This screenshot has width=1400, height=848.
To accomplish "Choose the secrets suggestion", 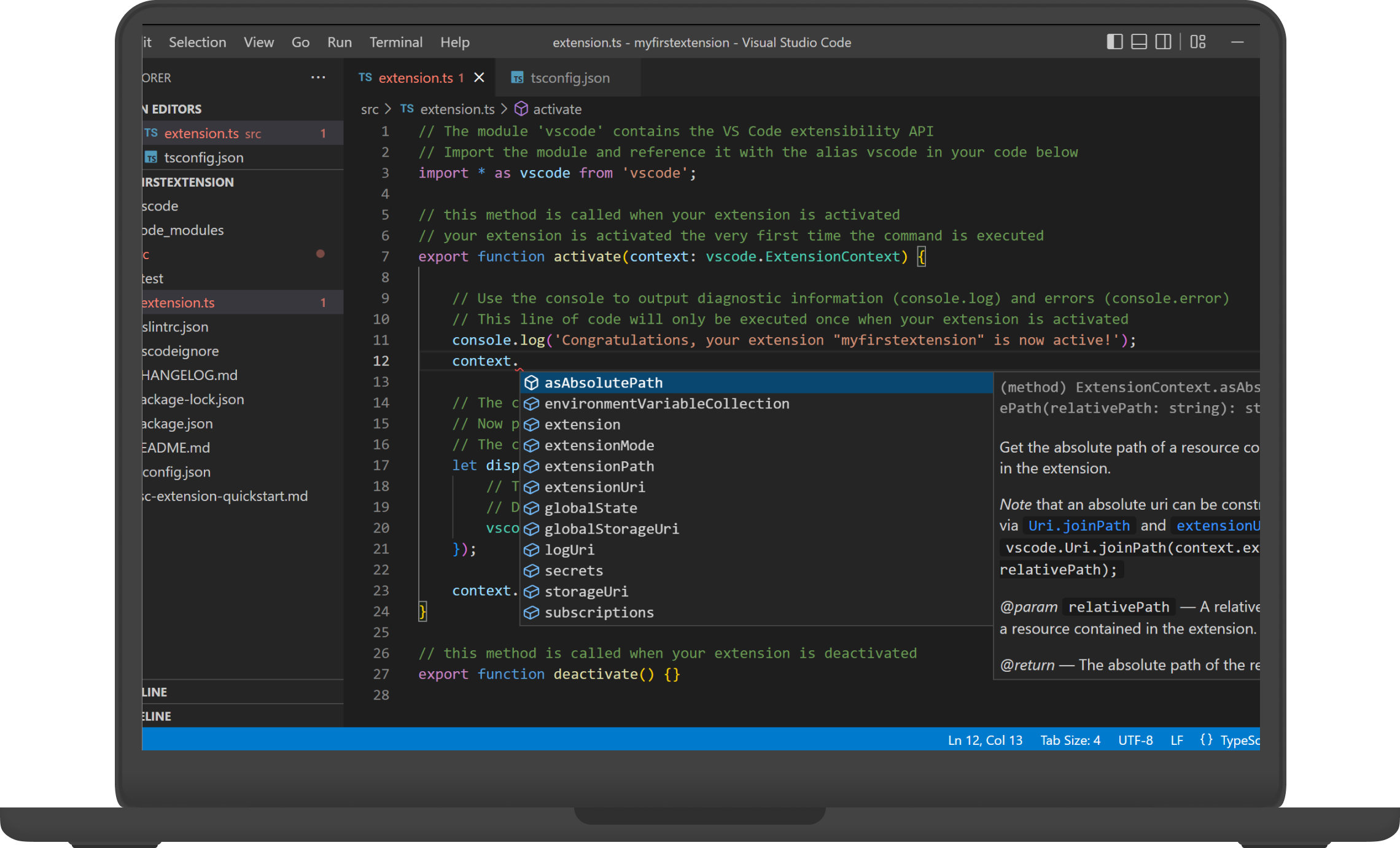I will tap(756, 570).
